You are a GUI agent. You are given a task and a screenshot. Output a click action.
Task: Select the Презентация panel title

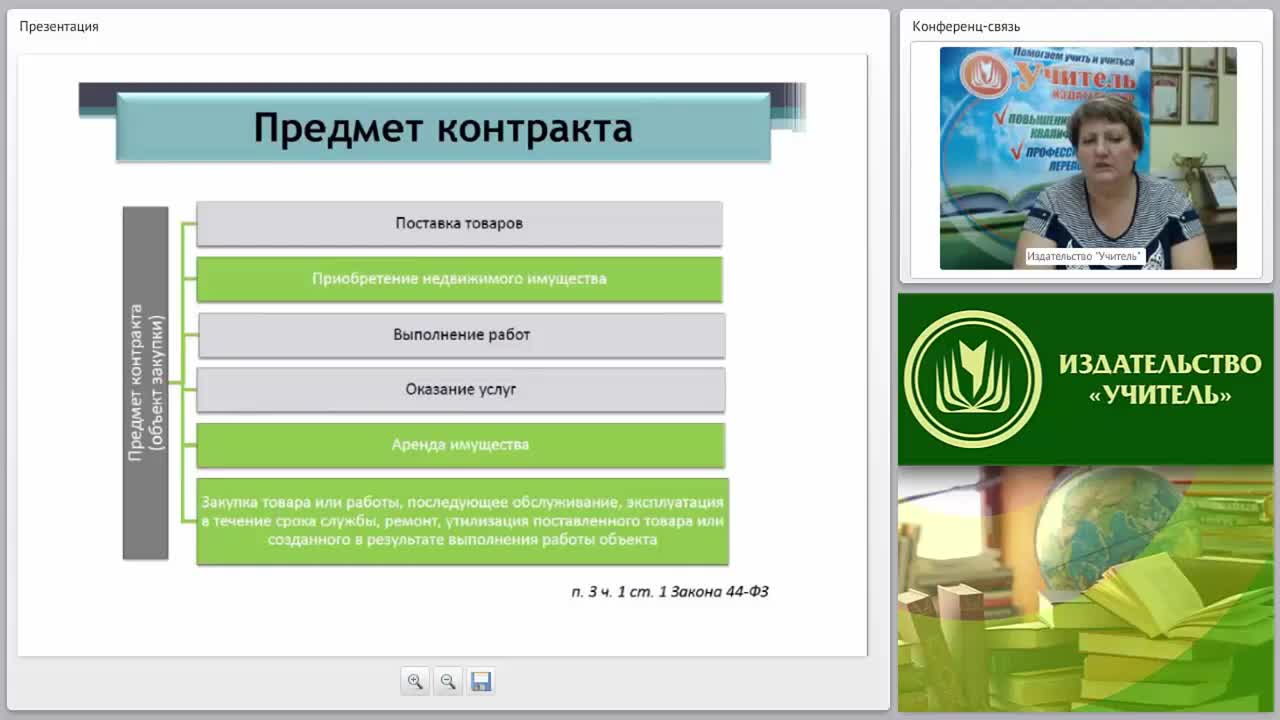click(59, 27)
